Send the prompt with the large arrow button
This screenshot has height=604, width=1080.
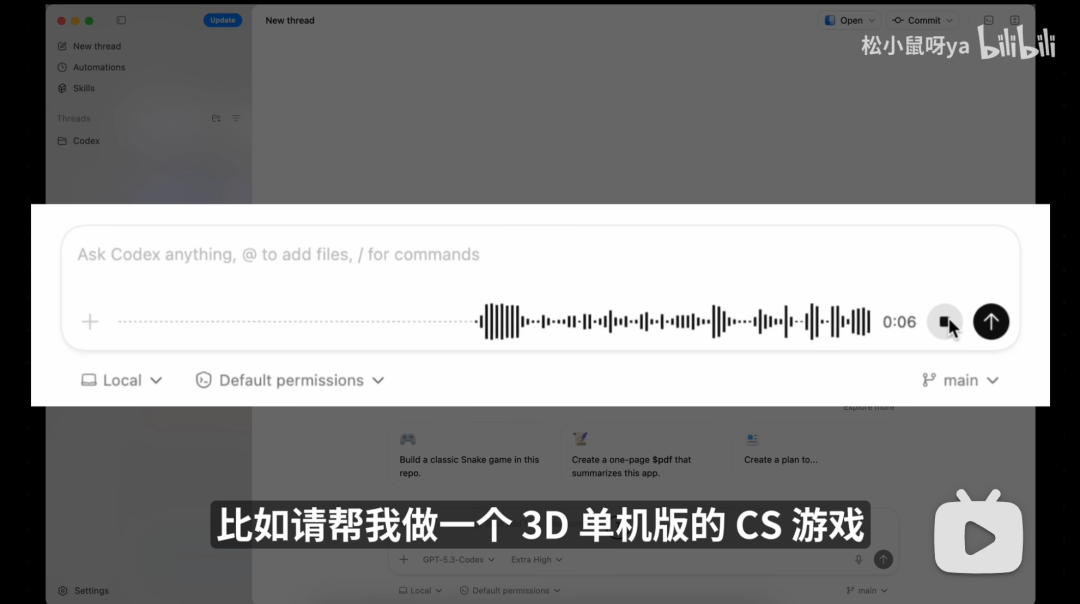pos(990,322)
